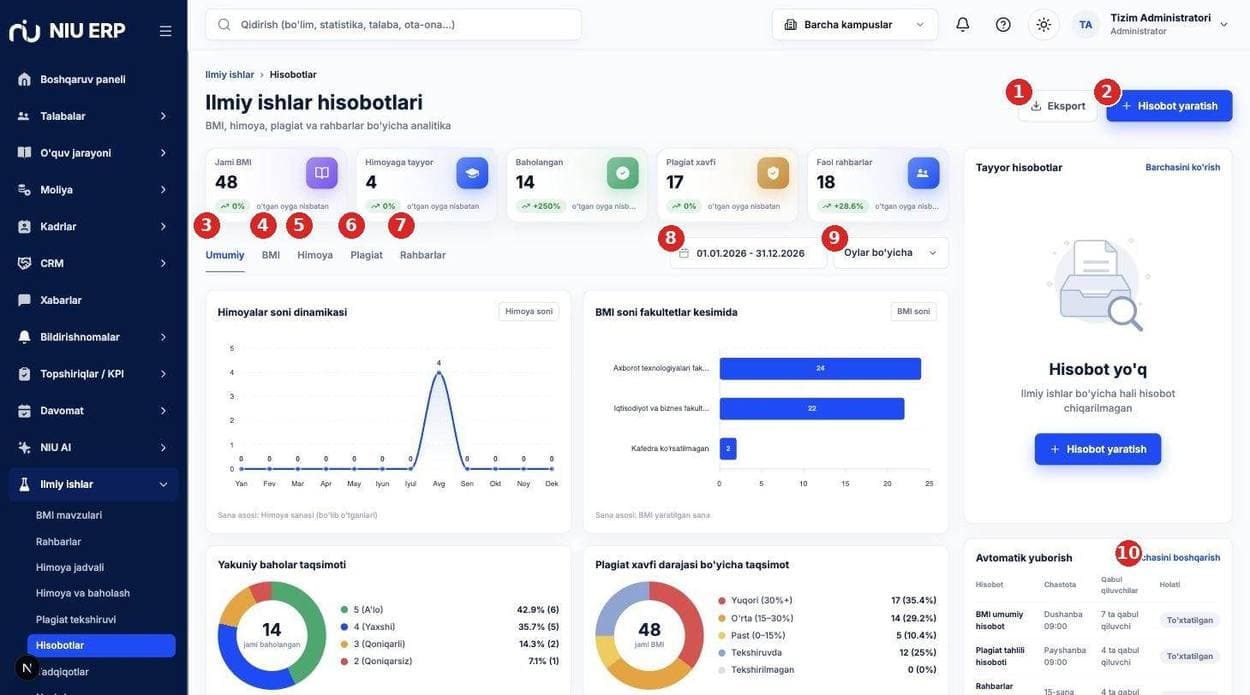This screenshot has width=1250, height=695.
Task: Click the red Yuqori (30%+) legend swatch
Action: pyautogui.click(x=722, y=601)
